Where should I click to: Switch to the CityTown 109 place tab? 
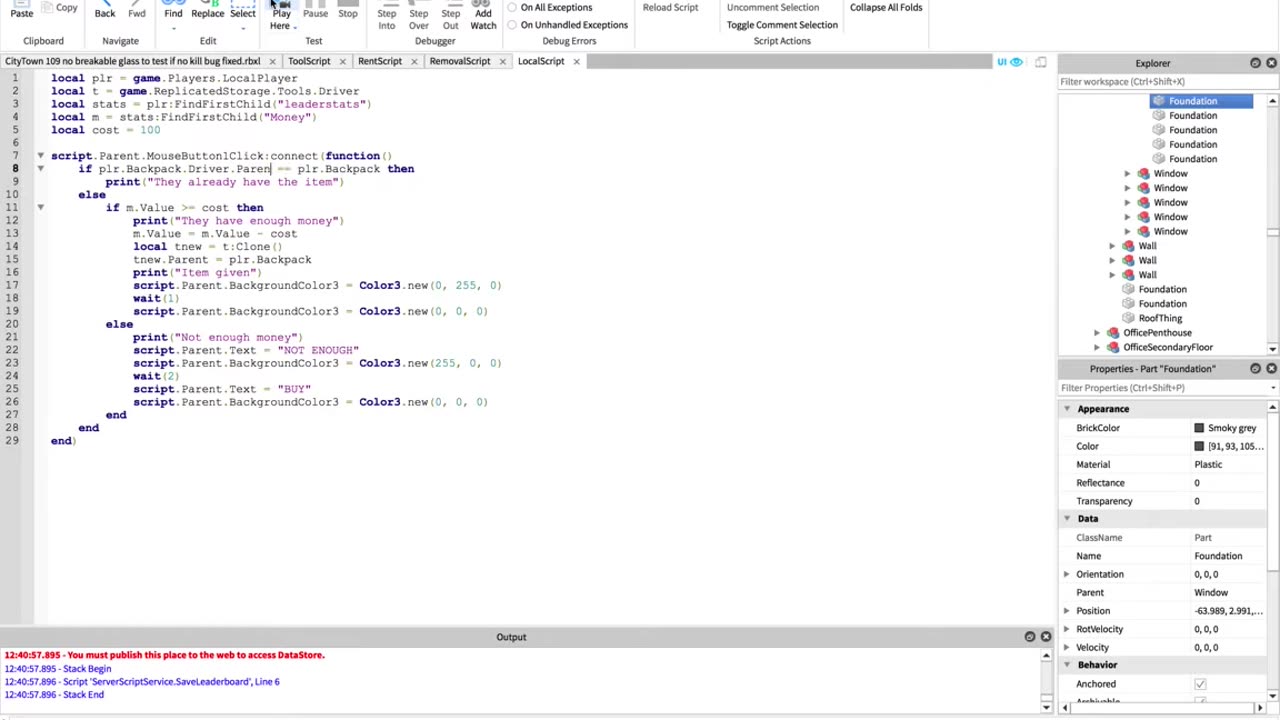132,61
